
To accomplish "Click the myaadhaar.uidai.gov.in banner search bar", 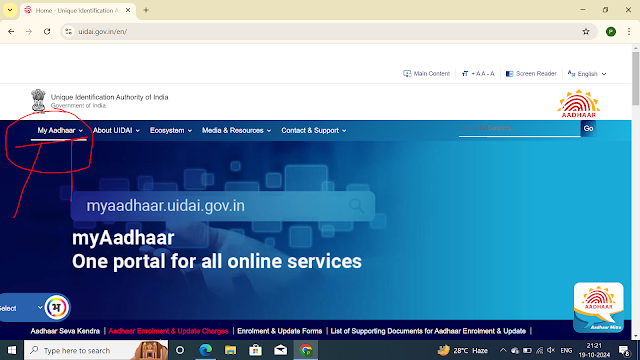I will coord(222,206).
